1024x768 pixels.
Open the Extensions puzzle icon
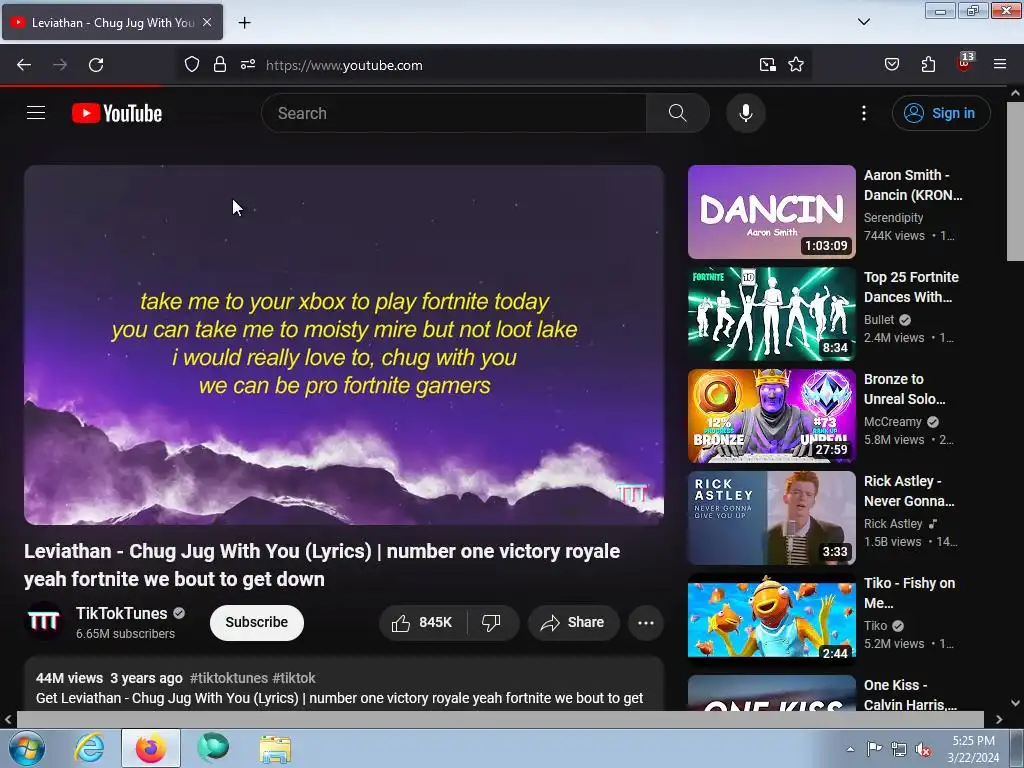point(928,65)
